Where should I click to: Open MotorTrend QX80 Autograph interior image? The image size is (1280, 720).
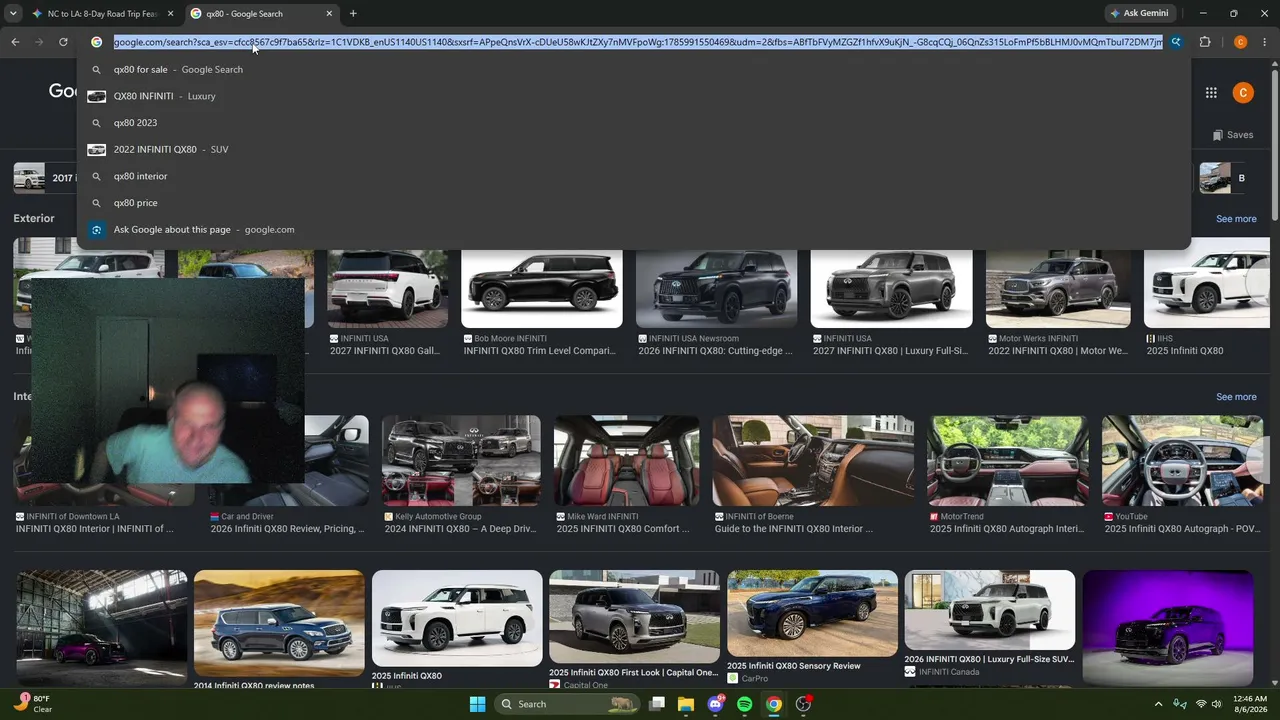pyautogui.click(x=1008, y=461)
